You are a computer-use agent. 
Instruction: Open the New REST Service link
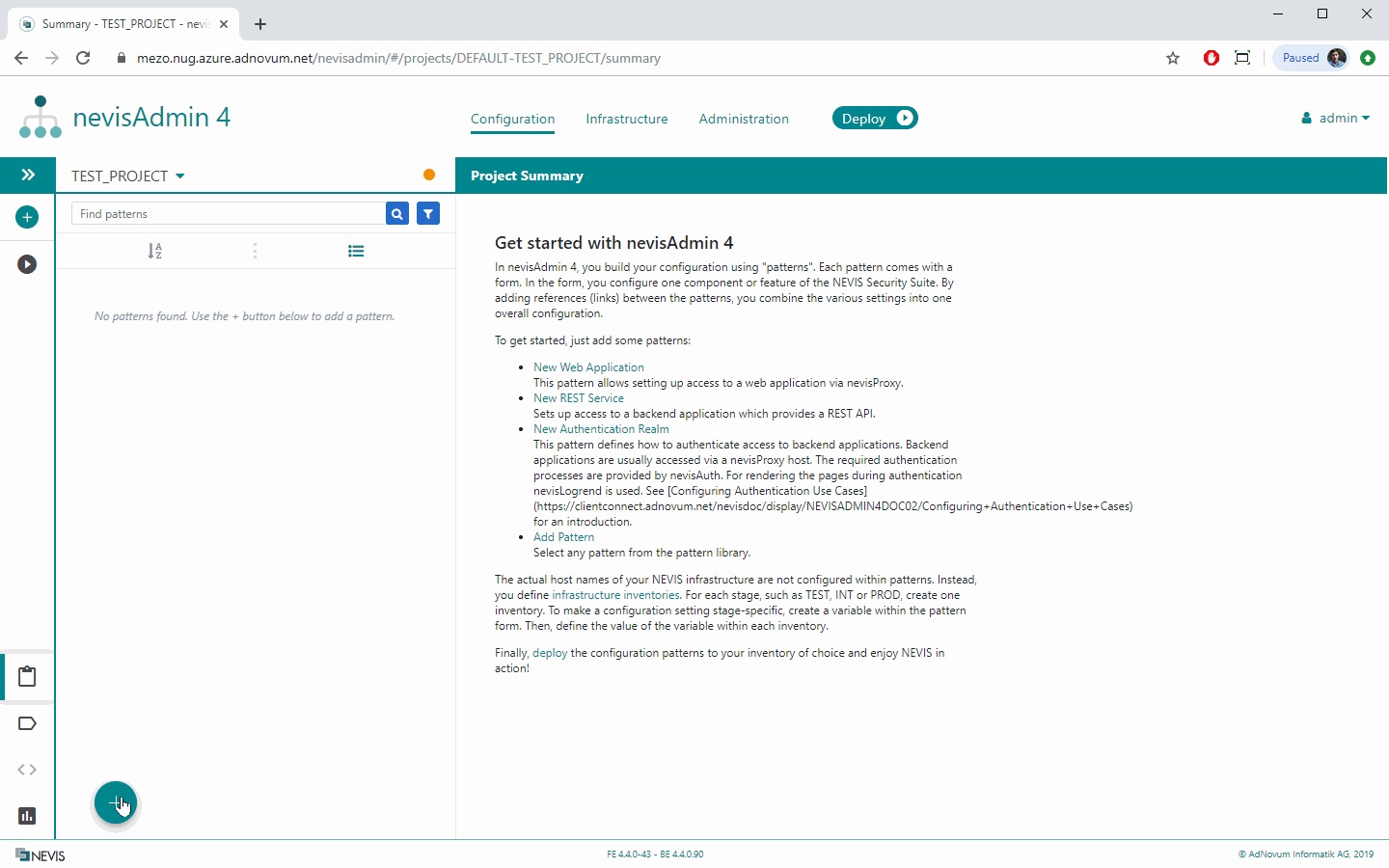tap(579, 398)
